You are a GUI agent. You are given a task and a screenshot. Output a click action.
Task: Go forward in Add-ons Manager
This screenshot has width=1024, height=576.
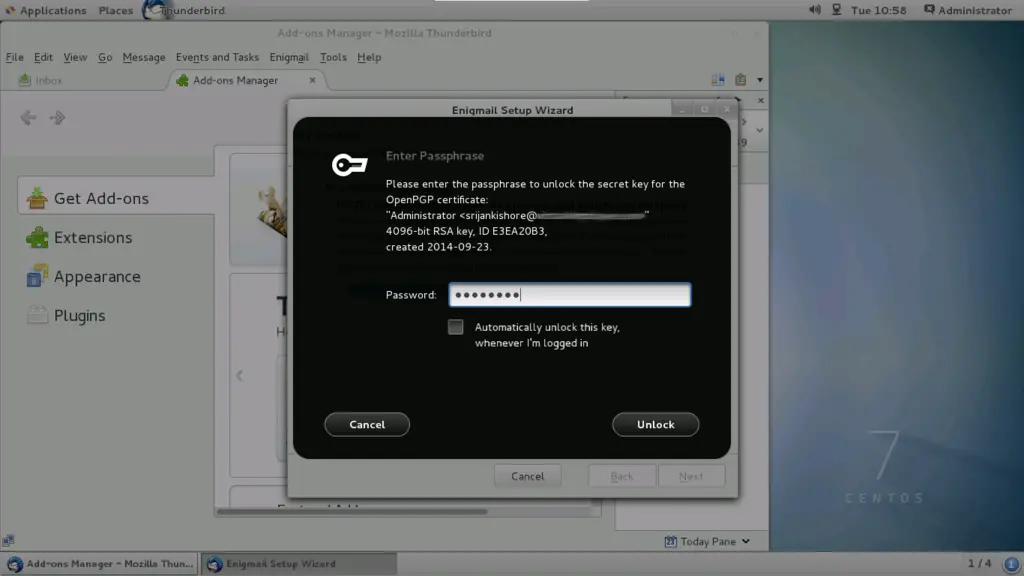(57, 118)
